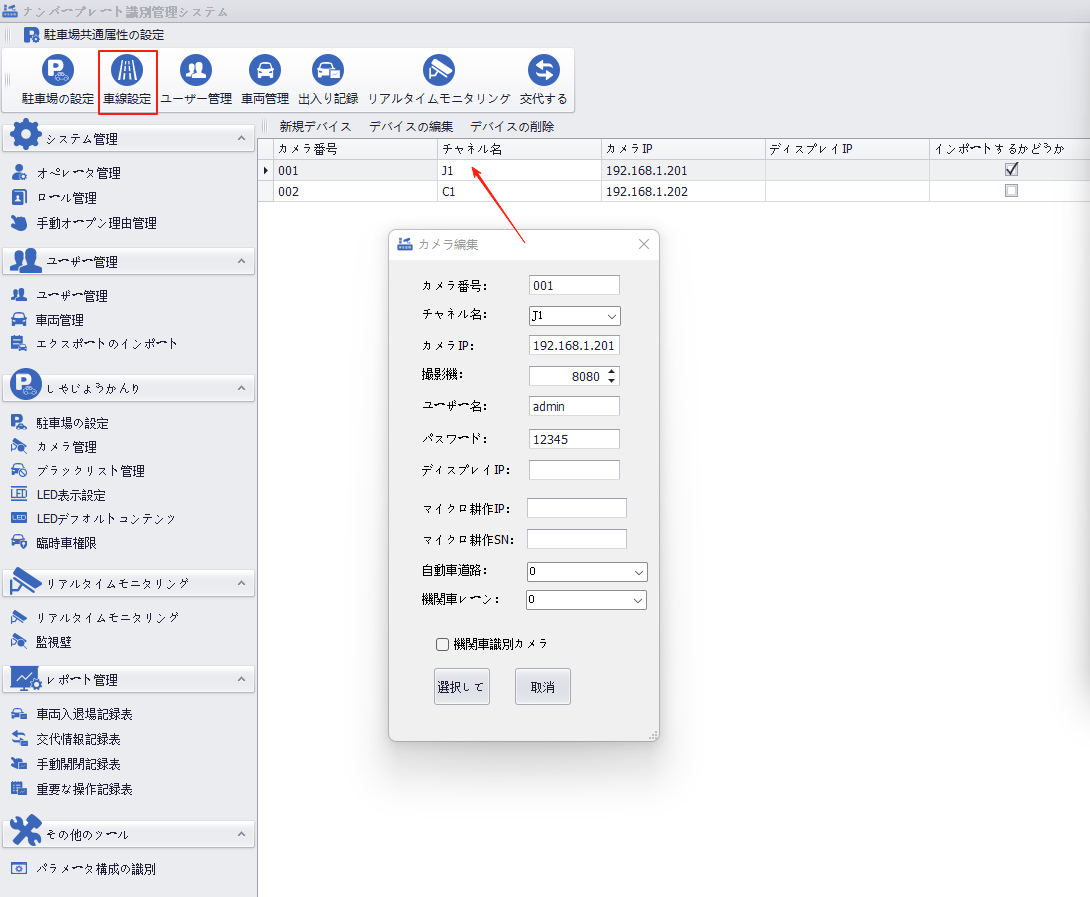Uncheck the import checkbox for camera 001
Screen dimensions: 1090x897
point(1011,170)
